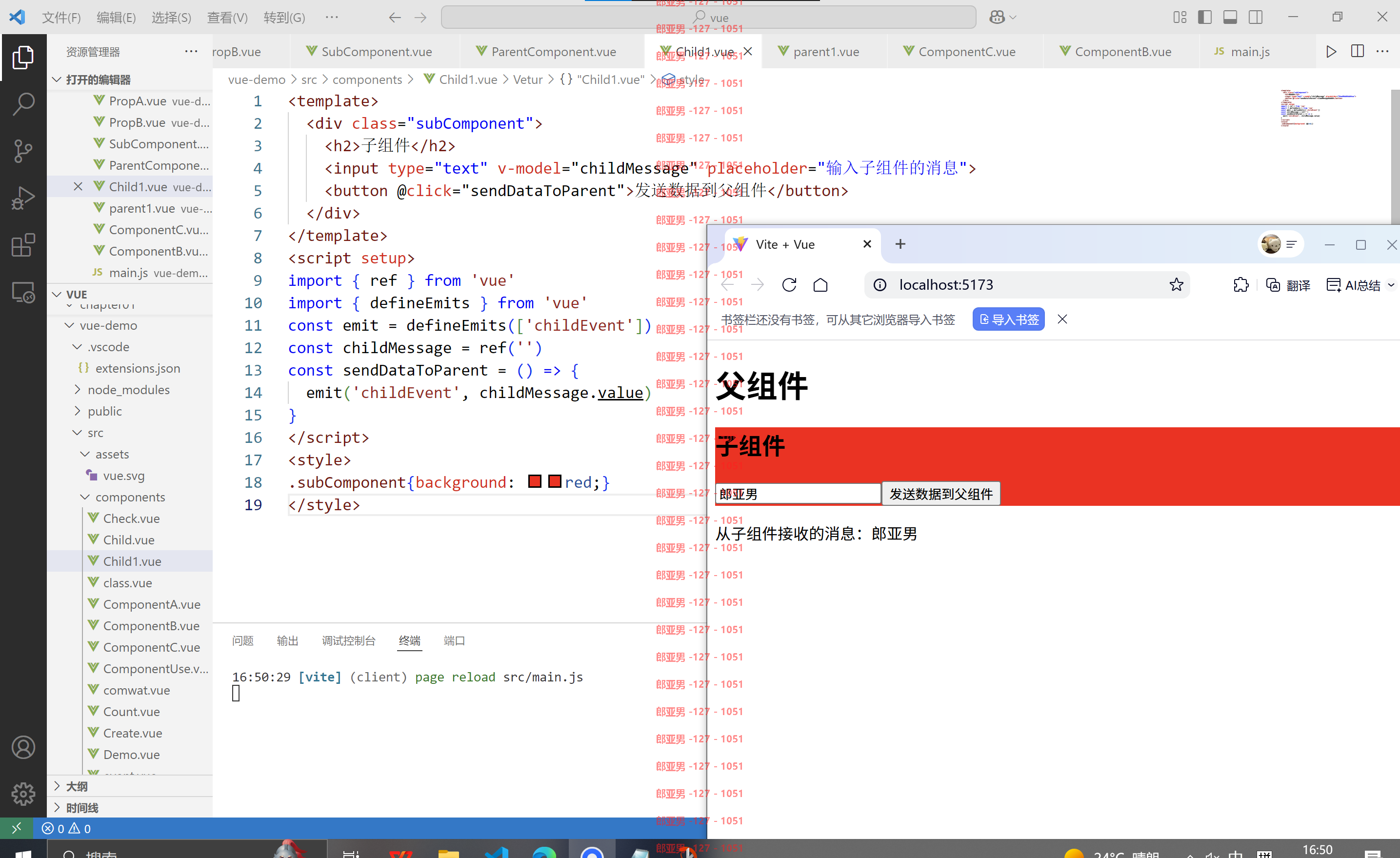This screenshot has height=858, width=1400.
Task: Click the translate button in browser
Action: (1287, 285)
